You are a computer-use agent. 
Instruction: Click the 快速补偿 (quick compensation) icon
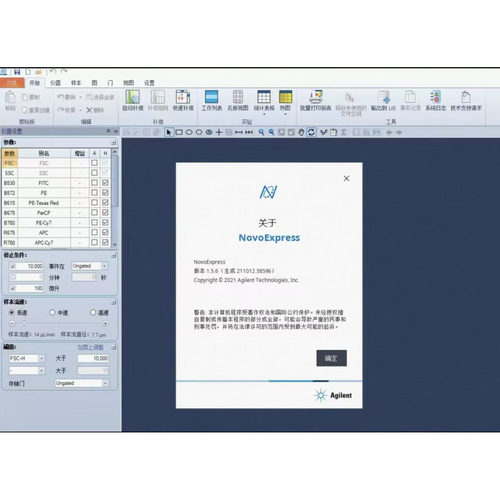[183, 97]
